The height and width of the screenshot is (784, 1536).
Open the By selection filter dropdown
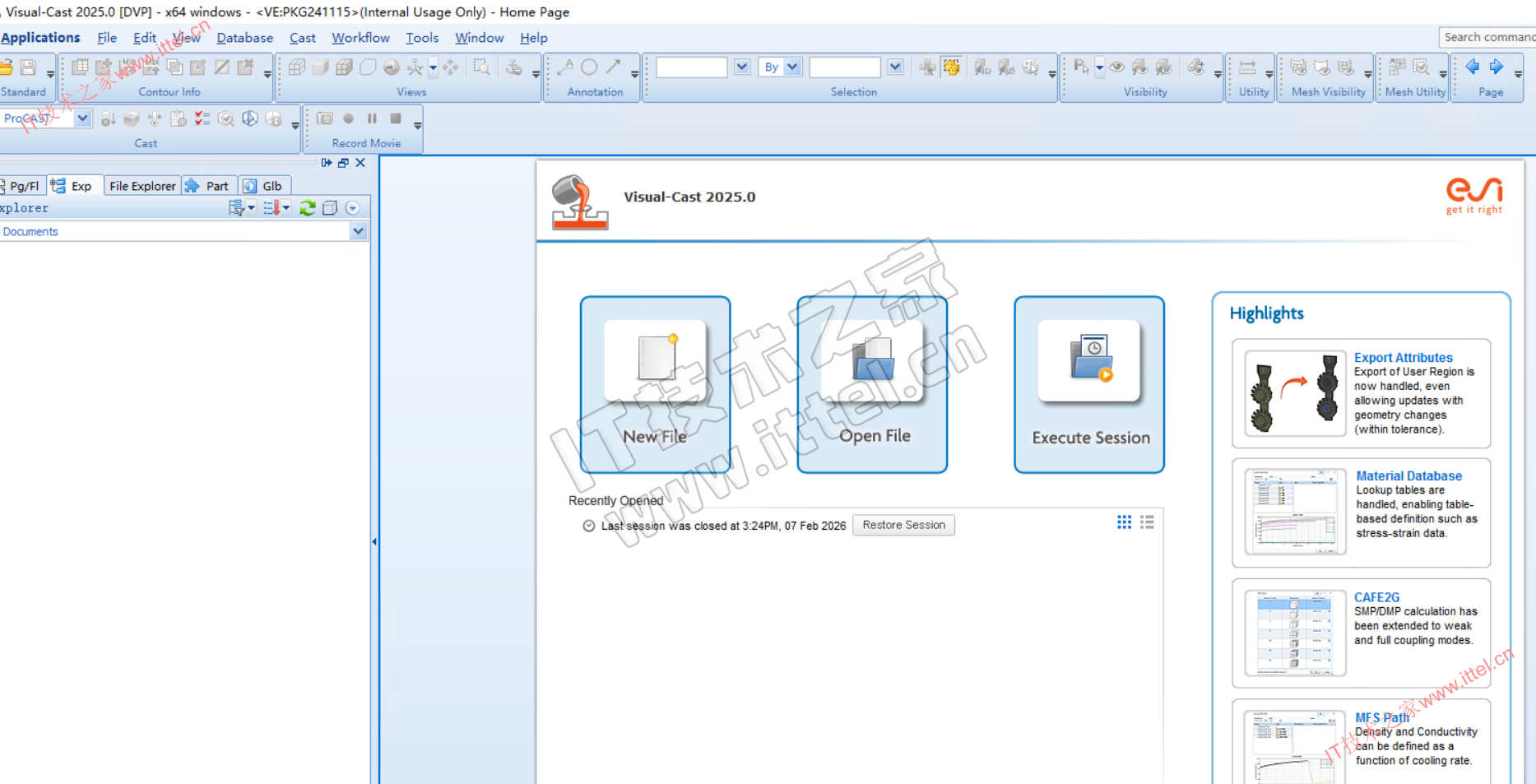pyautogui.click(x=792, y=67)
